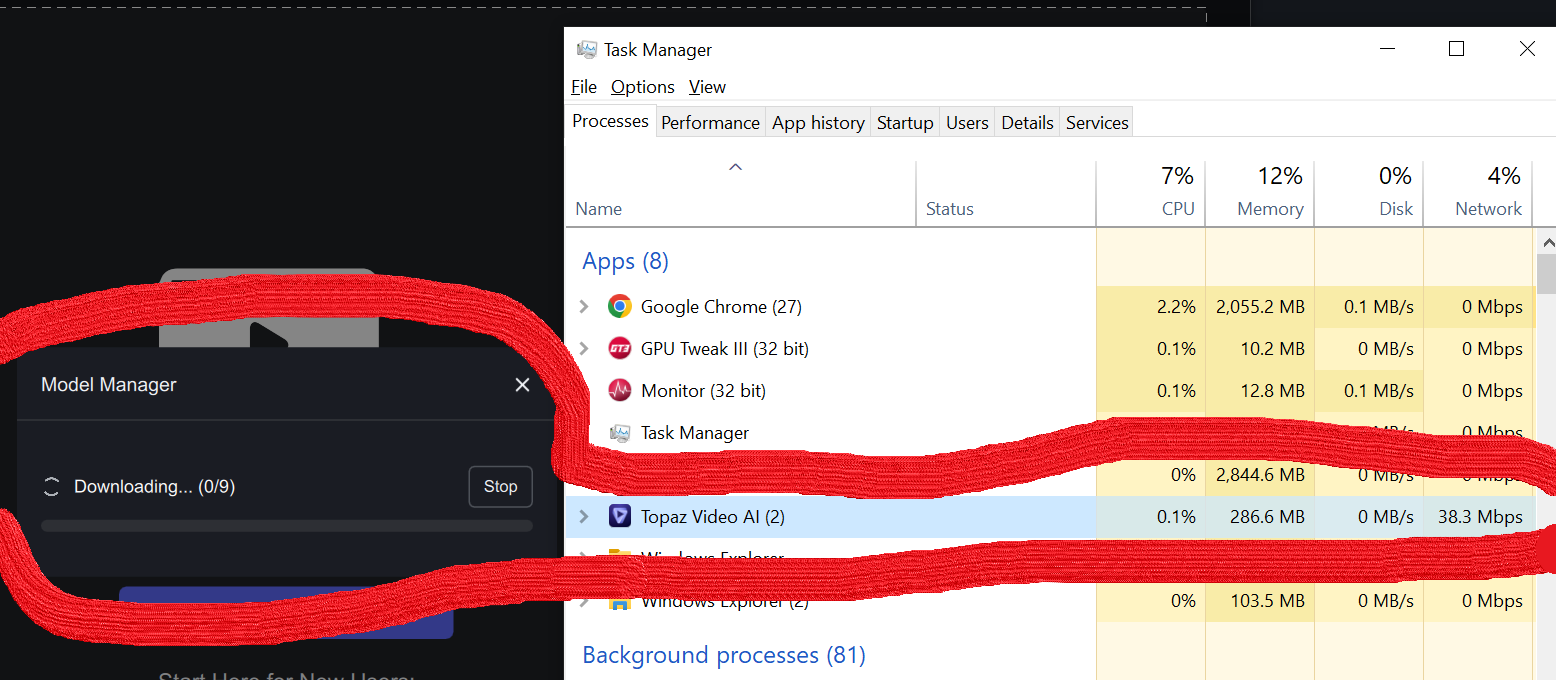The width and height of the screenshot is (1556, 680).
Task: Click the Windows Explorer (2) folder icon
Action: coord(620,602)
